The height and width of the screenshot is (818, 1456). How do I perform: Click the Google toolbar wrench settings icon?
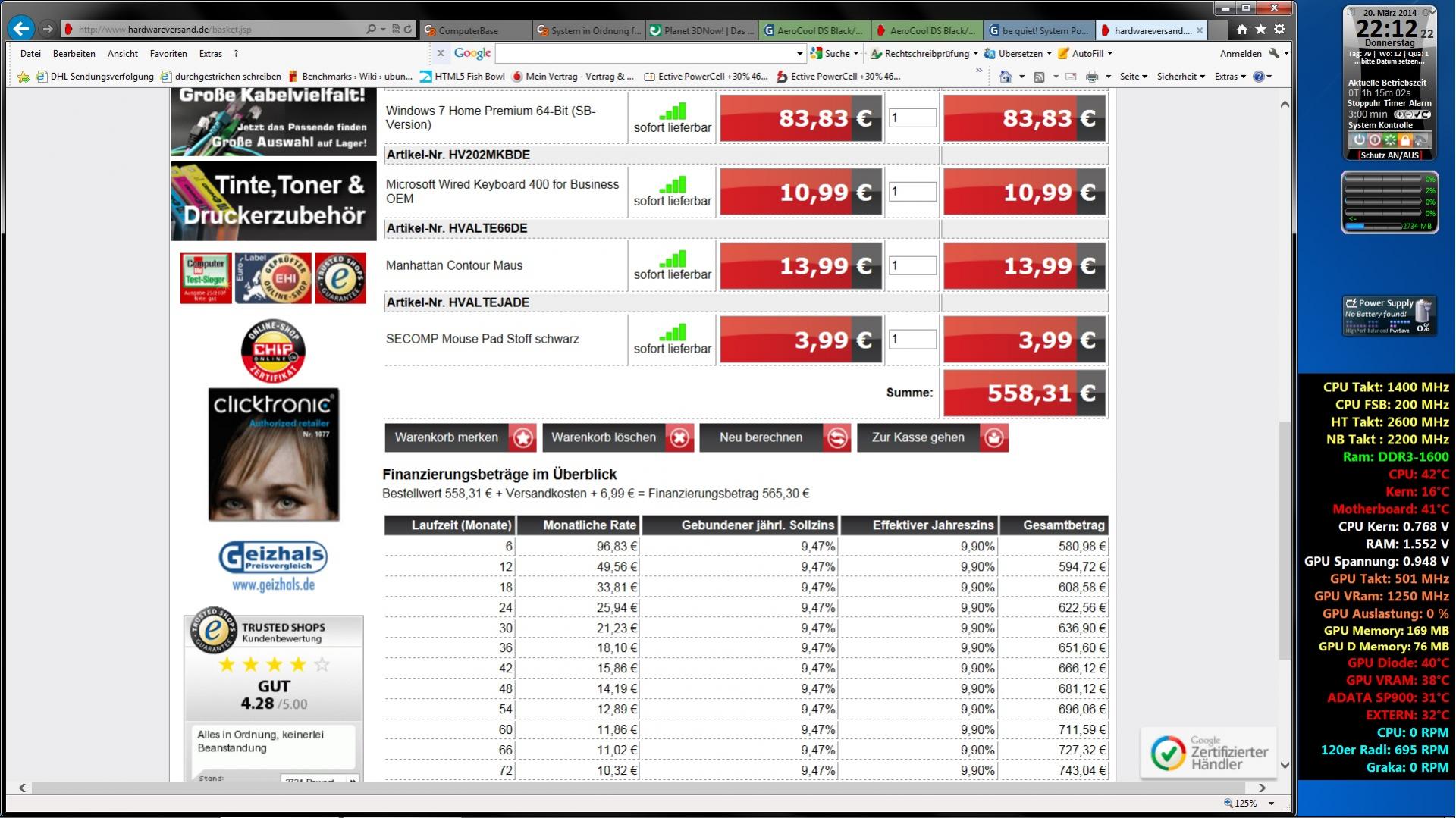[x=1274, y=53]
